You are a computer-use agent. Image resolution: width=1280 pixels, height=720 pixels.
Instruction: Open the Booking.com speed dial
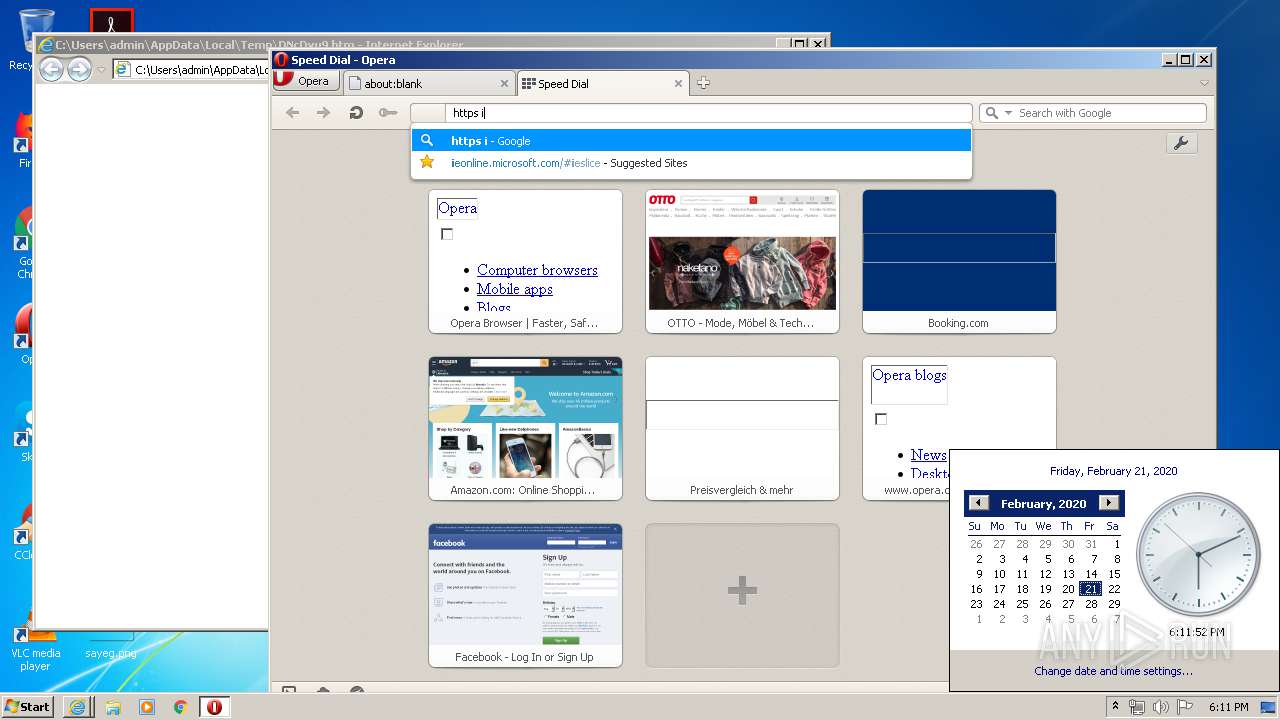[959, 261]
